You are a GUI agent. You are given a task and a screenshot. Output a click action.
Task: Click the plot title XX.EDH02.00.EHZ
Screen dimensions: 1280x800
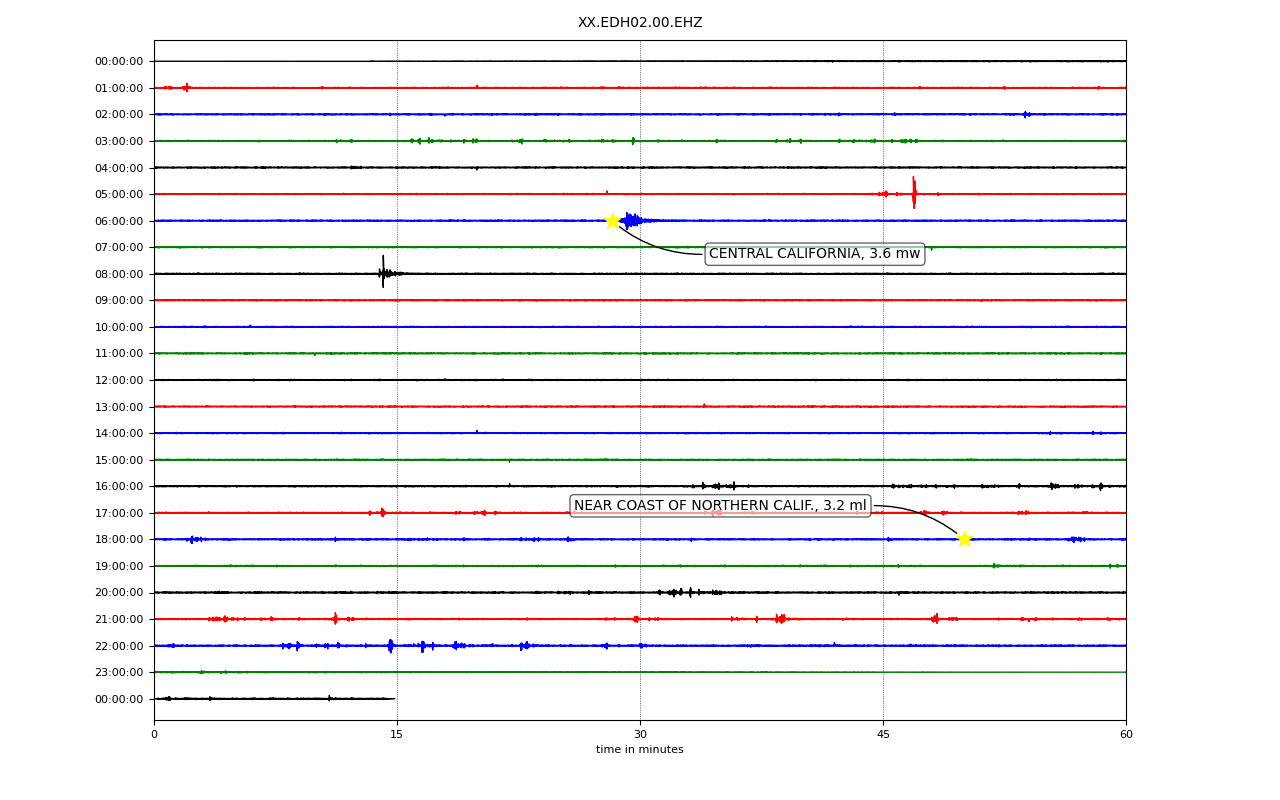[640, 23]
